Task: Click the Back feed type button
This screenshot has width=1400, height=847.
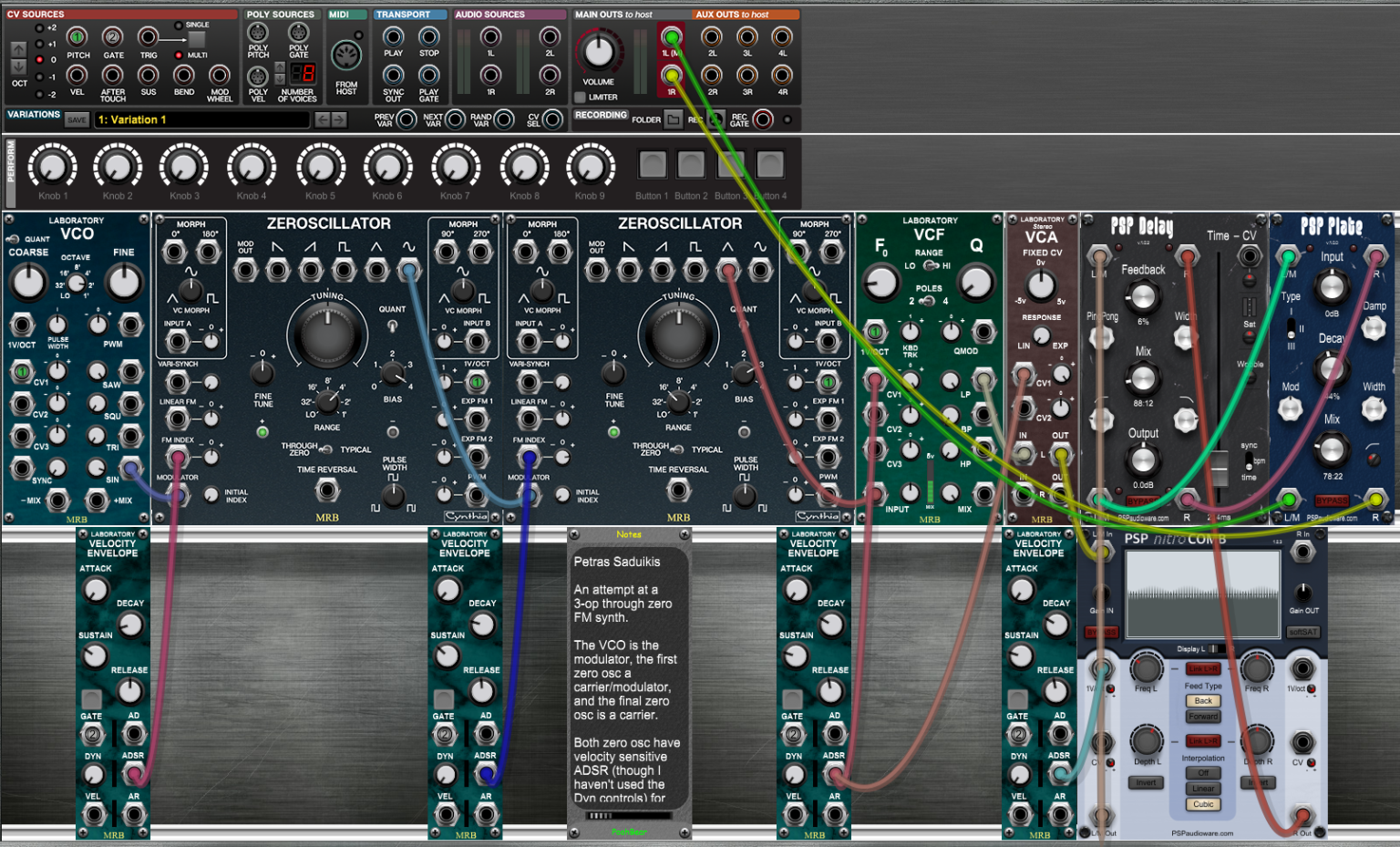Action: pyautogui.click(x=1203, y=701)
